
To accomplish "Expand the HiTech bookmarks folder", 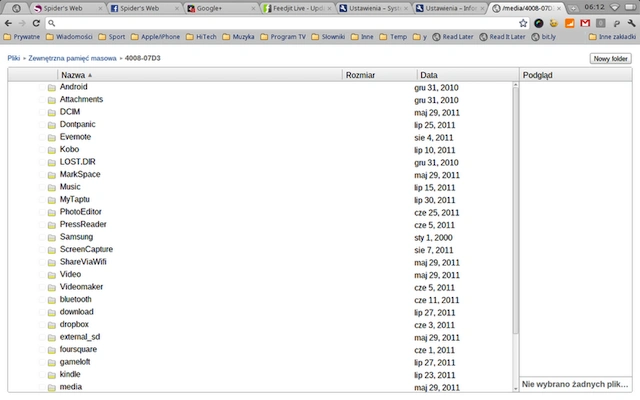I will coord(201,37).
